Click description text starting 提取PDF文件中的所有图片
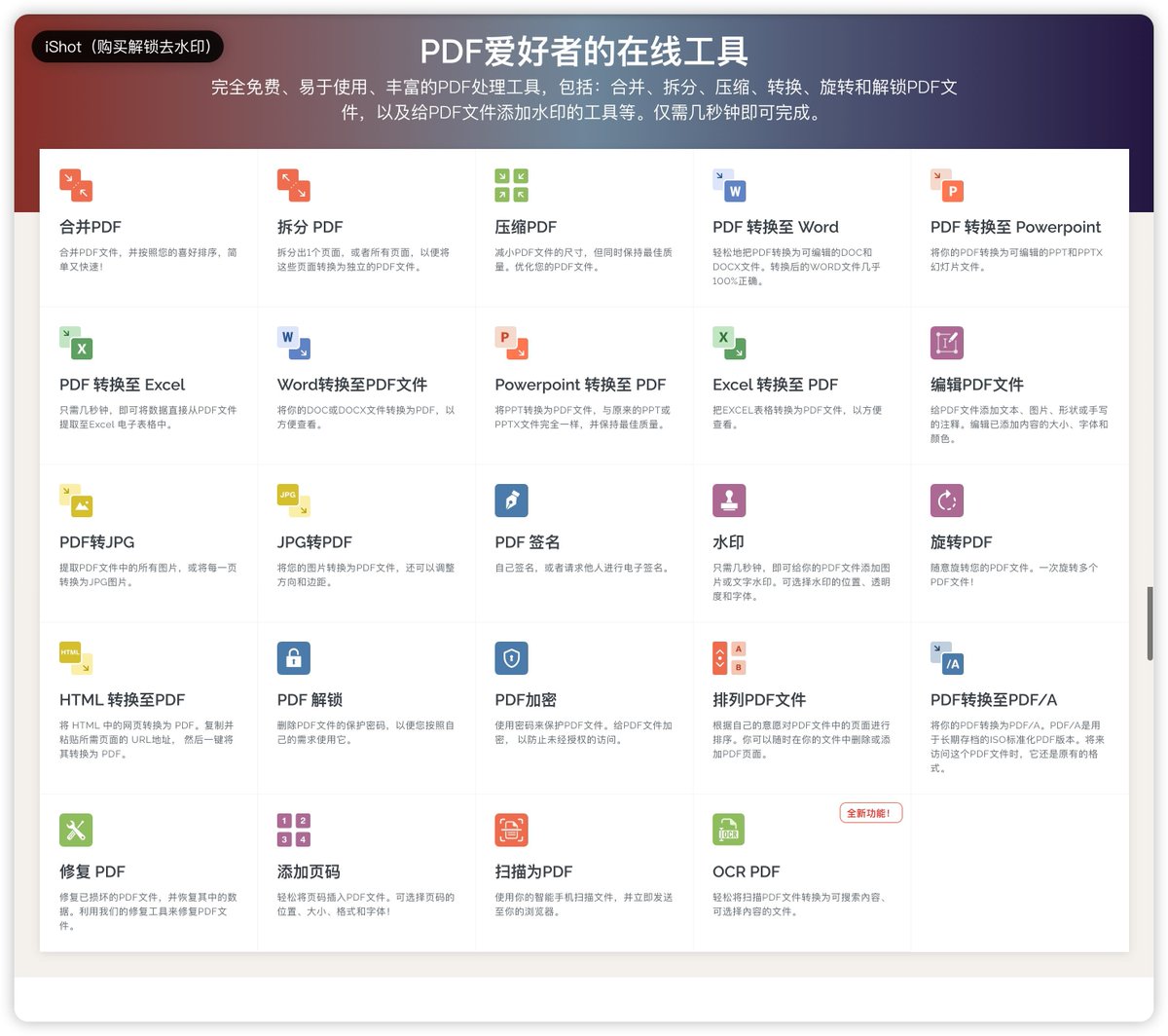 point(148,574)
